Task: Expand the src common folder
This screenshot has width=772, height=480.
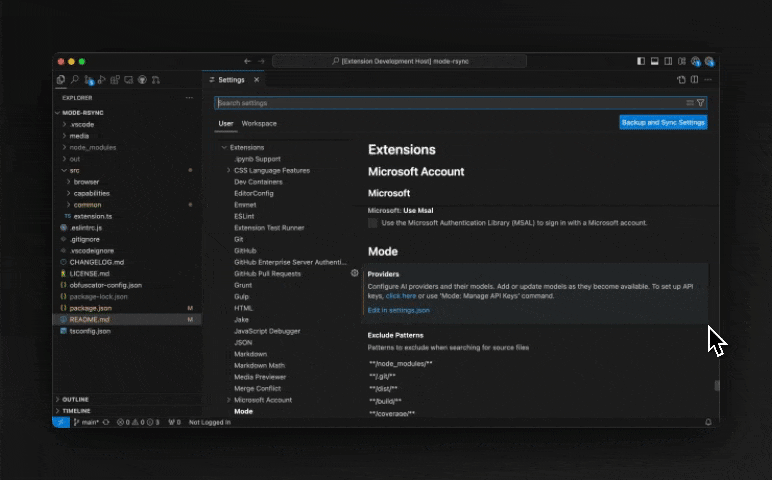Action: pos(87,205)
